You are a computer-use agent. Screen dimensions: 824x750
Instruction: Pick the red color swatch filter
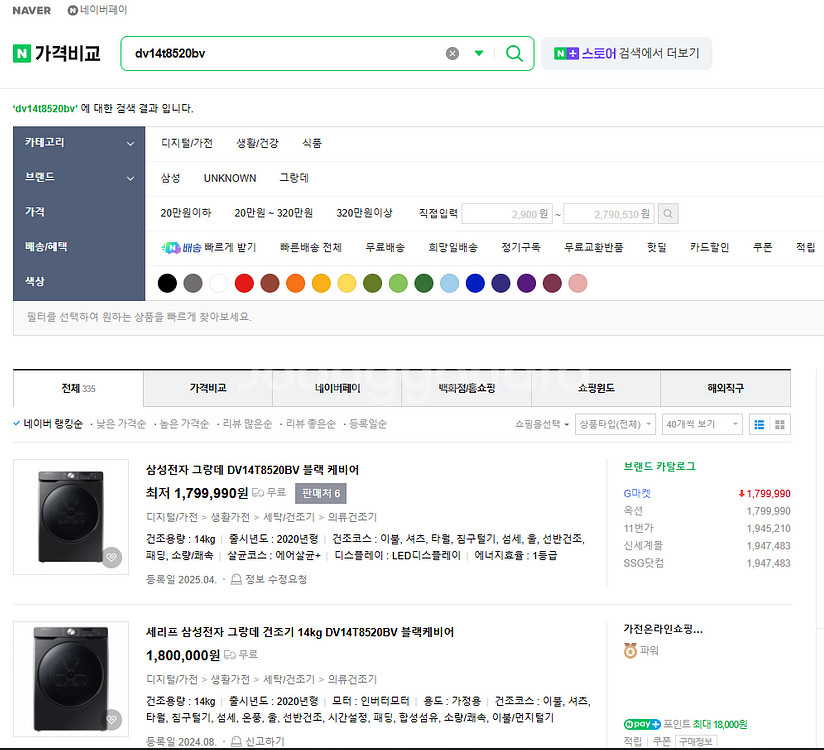244,283
